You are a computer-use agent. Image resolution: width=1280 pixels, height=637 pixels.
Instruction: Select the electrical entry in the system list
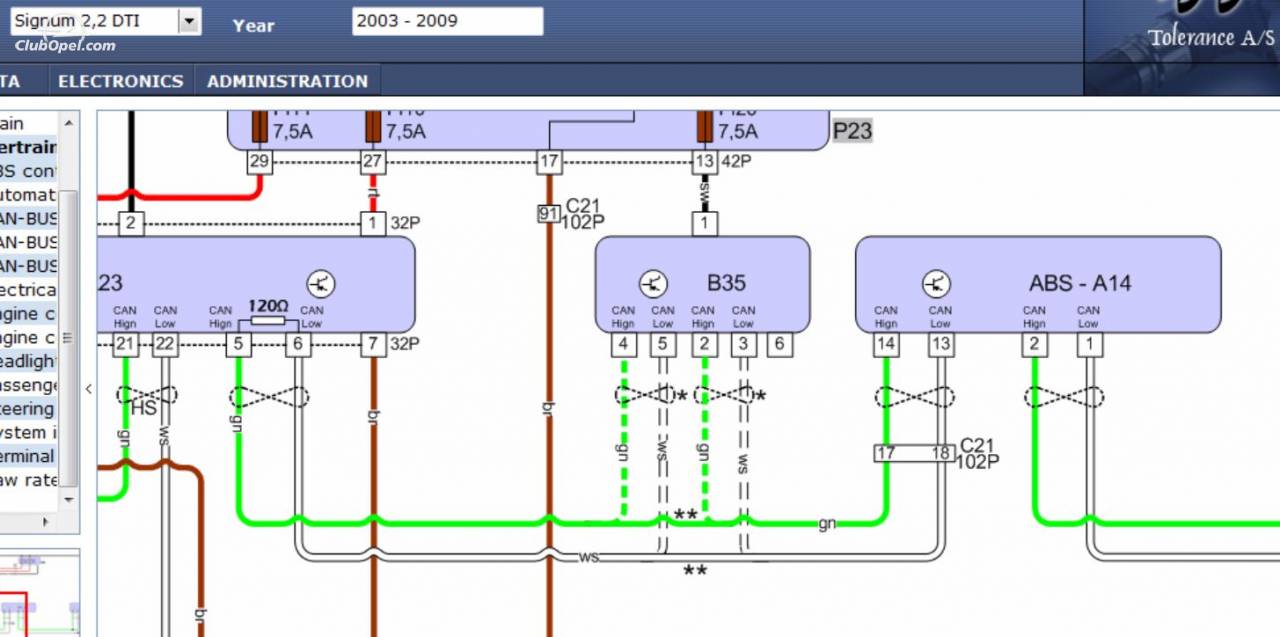pyautogui.click(x=29, y=290)
